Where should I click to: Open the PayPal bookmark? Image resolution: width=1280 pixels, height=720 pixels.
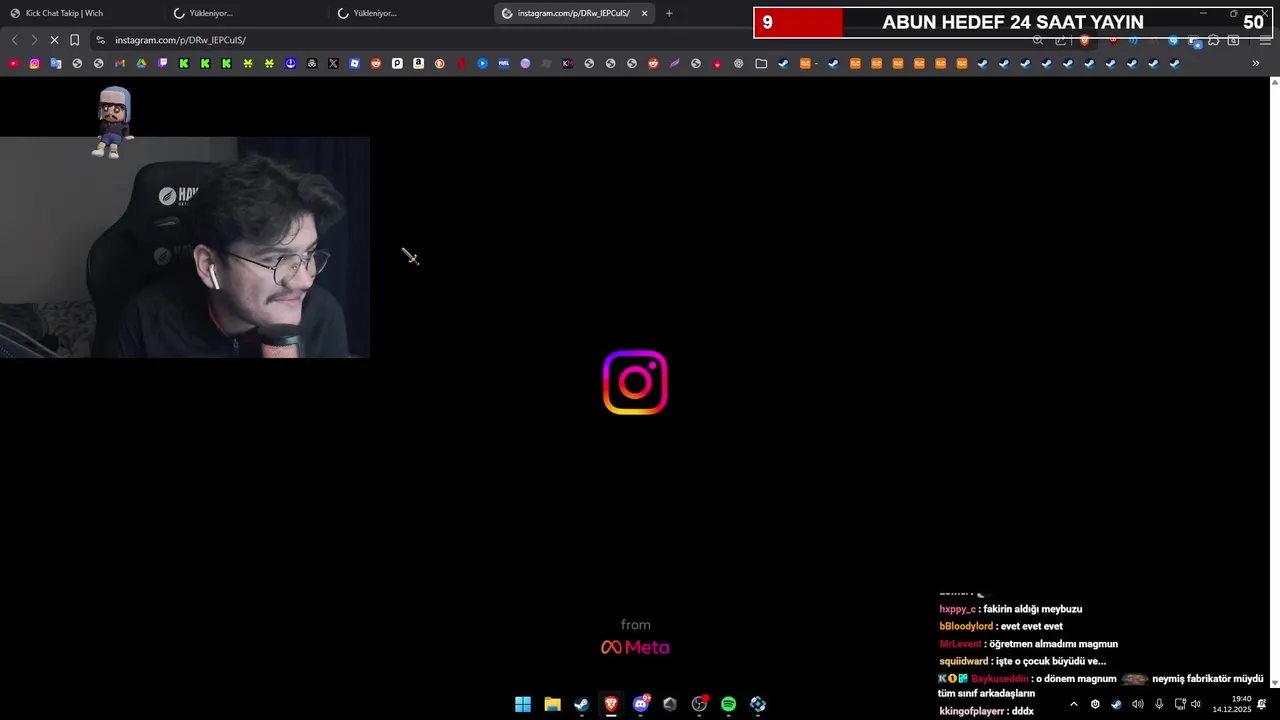397,64
